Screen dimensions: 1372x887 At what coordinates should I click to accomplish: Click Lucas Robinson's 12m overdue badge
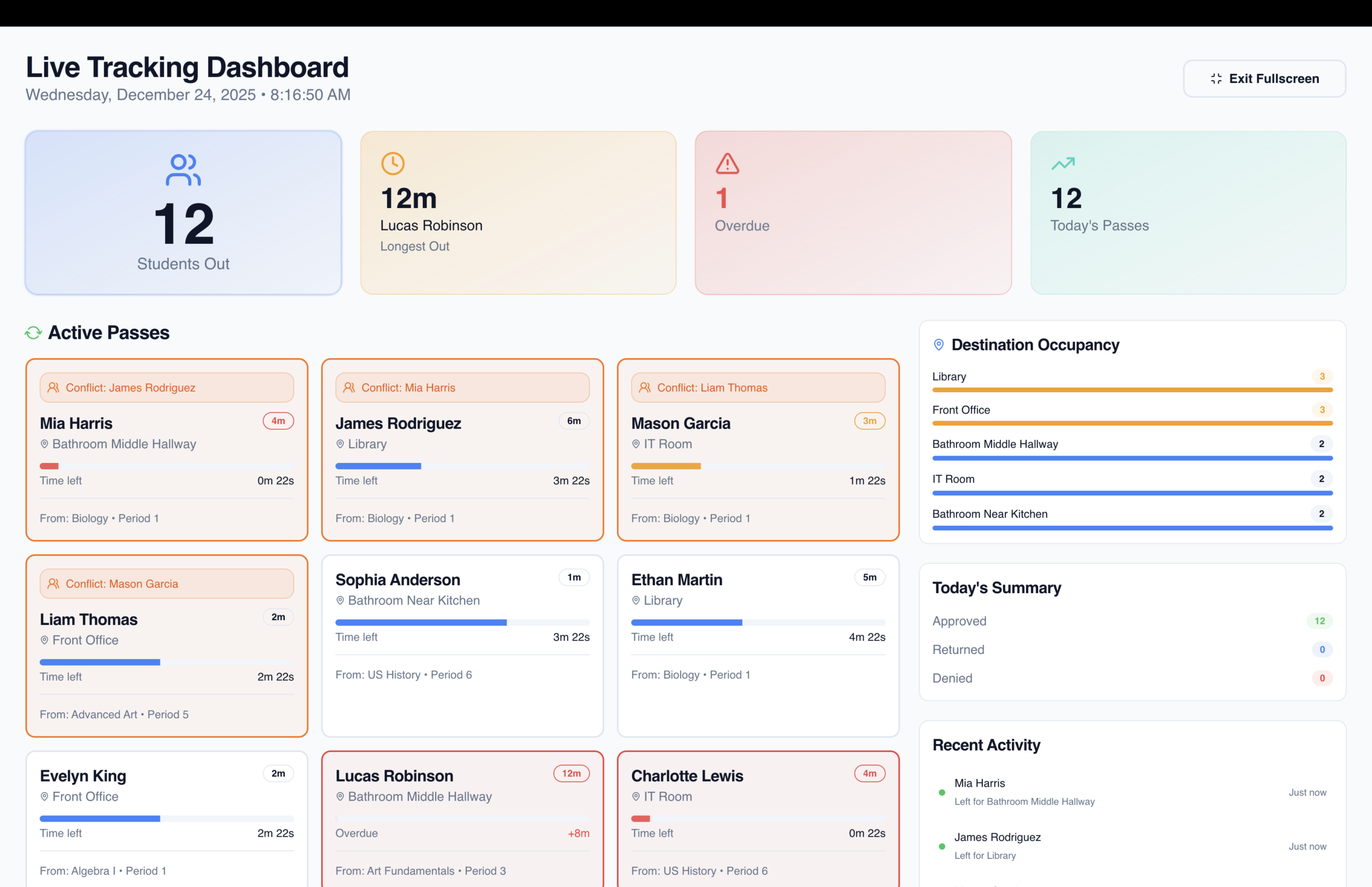pyautogui.click(x=571, y=773)
